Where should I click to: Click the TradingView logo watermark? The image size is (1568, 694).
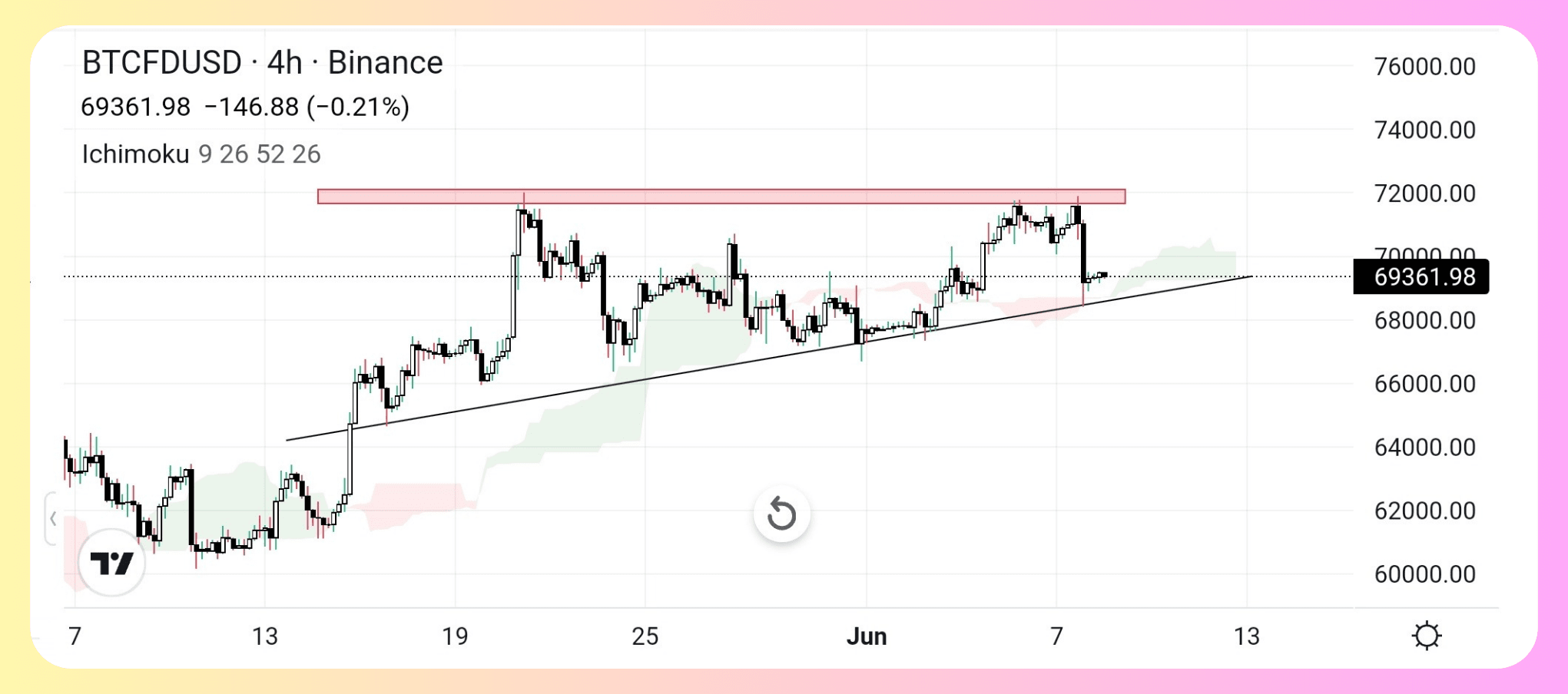coord(112,563)
